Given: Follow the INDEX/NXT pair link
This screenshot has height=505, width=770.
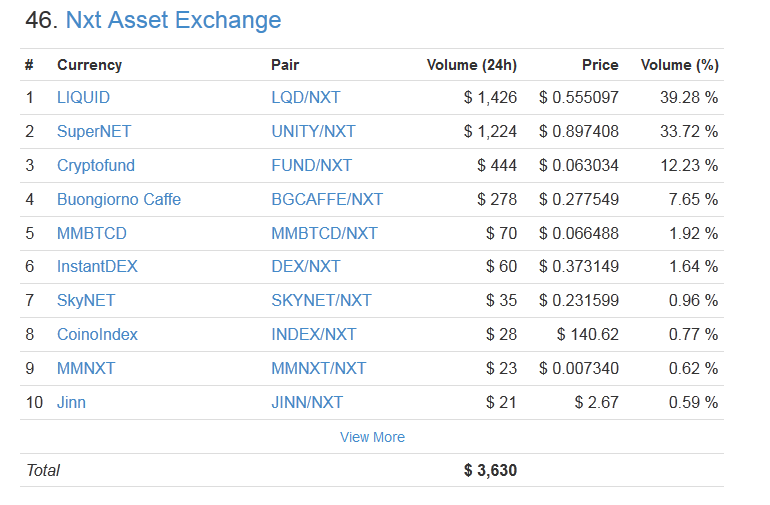Looking at the screenshot, I should (313, 335).
